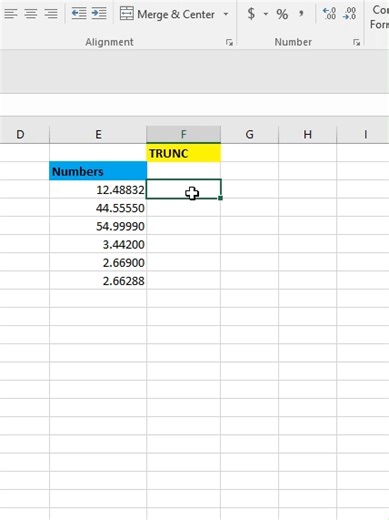Open Alignment settings dialog launcher
The image size is (389, 520).
point(229,42)
